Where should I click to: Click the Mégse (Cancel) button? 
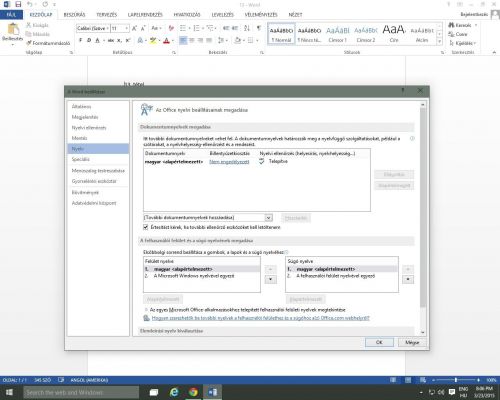pos(412,342)
